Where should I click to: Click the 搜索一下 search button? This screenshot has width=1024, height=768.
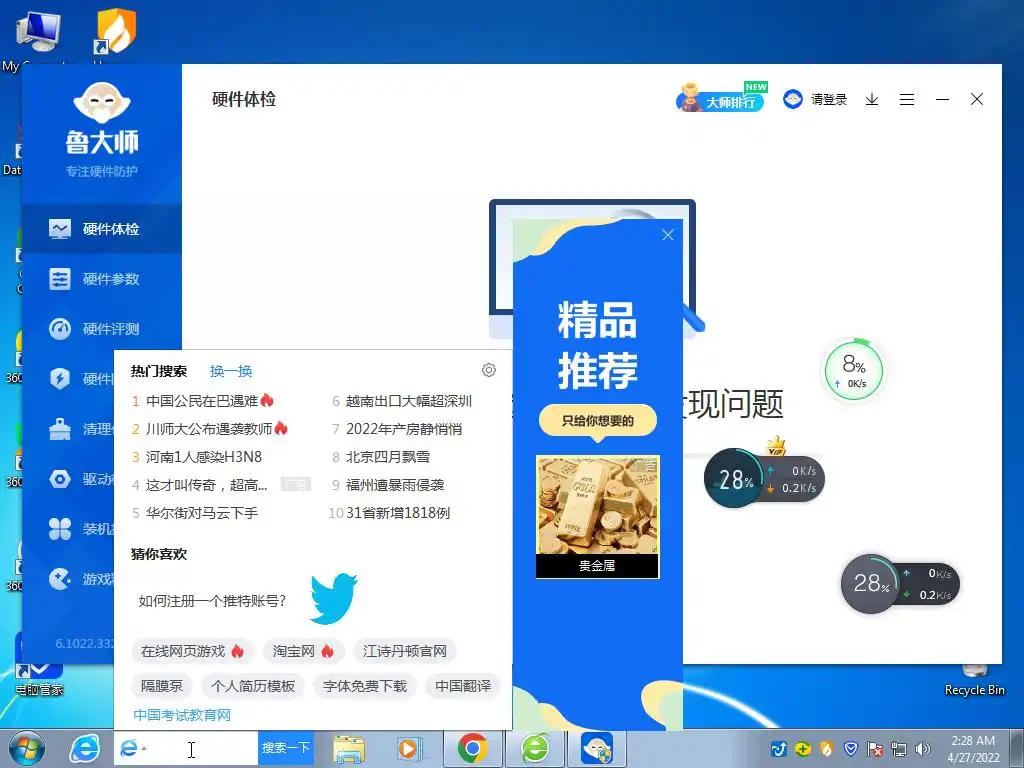285,748
